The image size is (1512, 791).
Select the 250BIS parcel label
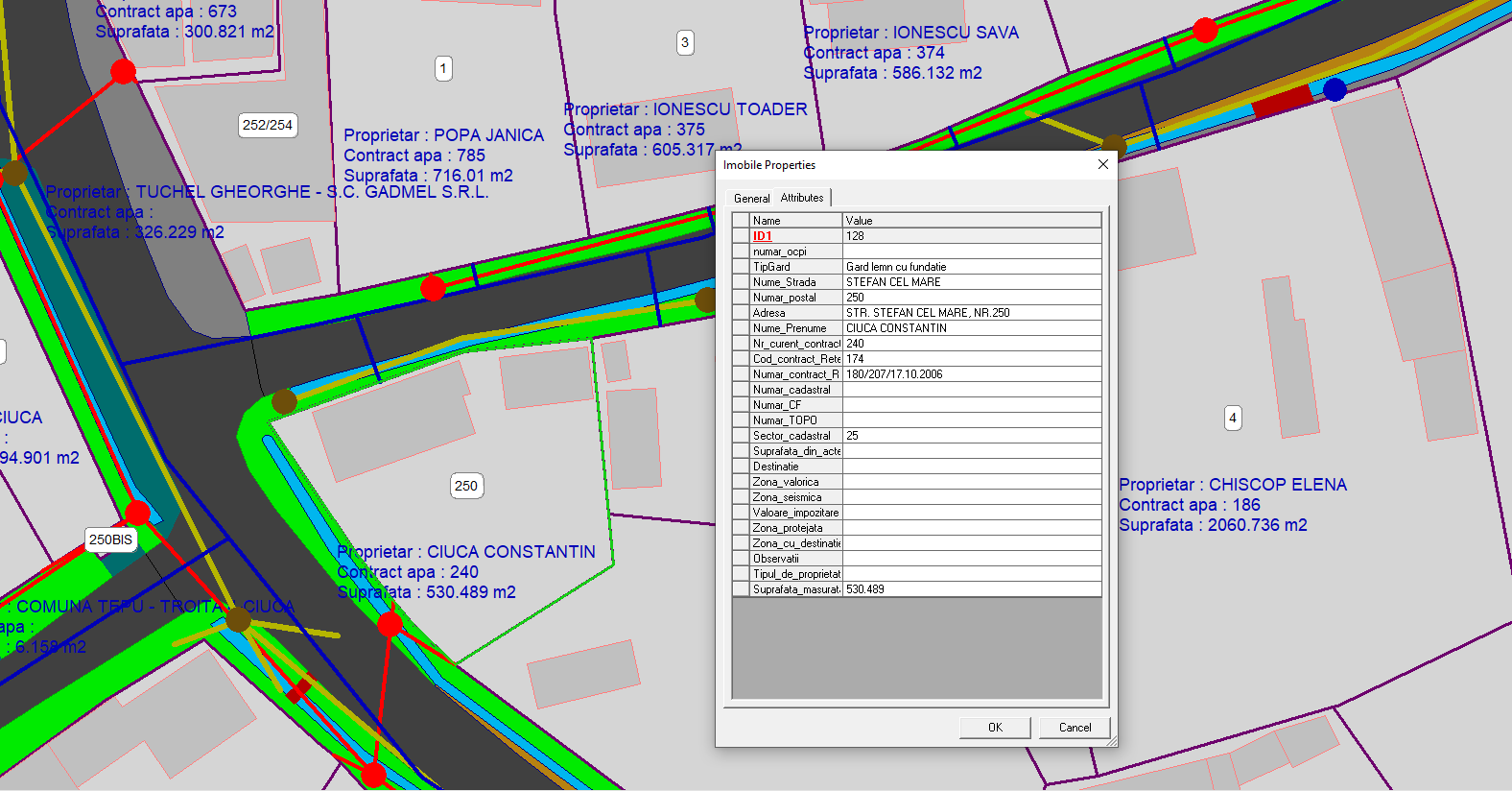point(110,539)
